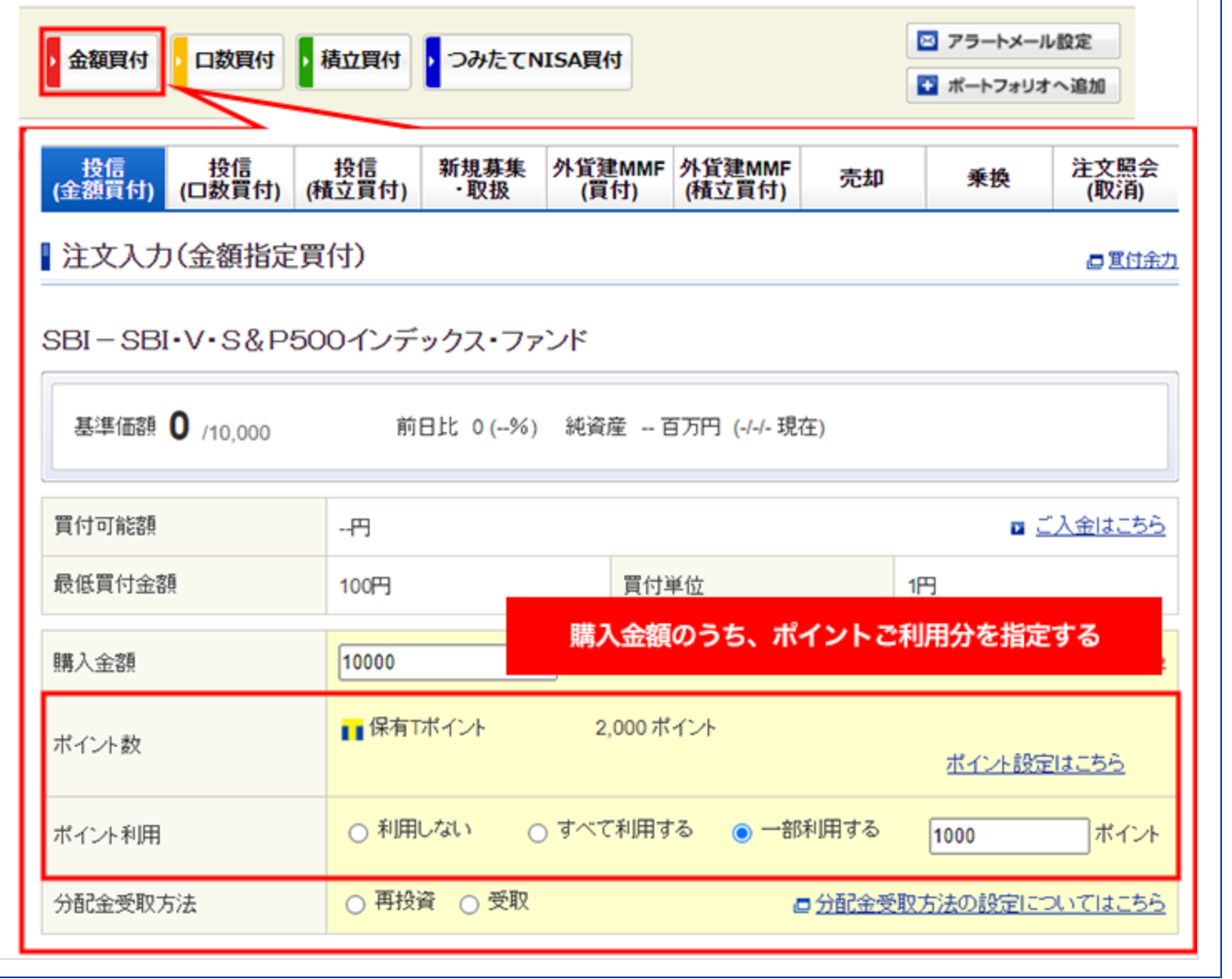Open the ポイント設定はこちら link
The image size is (1232, 979).
(x=1035, y=763)
